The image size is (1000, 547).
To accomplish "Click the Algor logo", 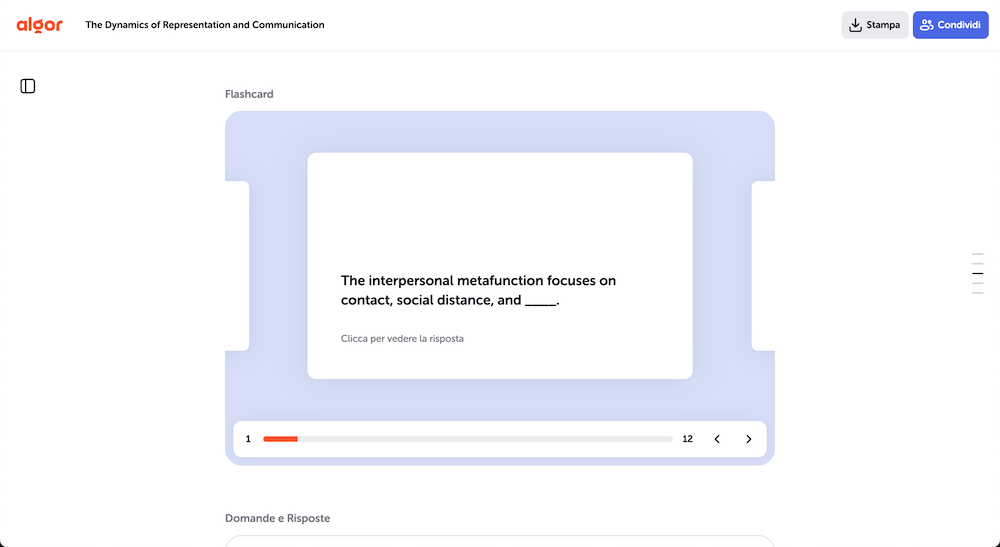I will click(40, 25).
